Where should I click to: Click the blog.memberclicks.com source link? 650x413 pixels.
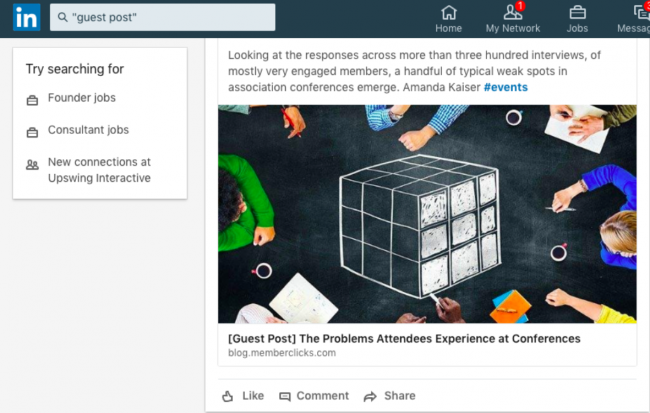pos(282,353)
